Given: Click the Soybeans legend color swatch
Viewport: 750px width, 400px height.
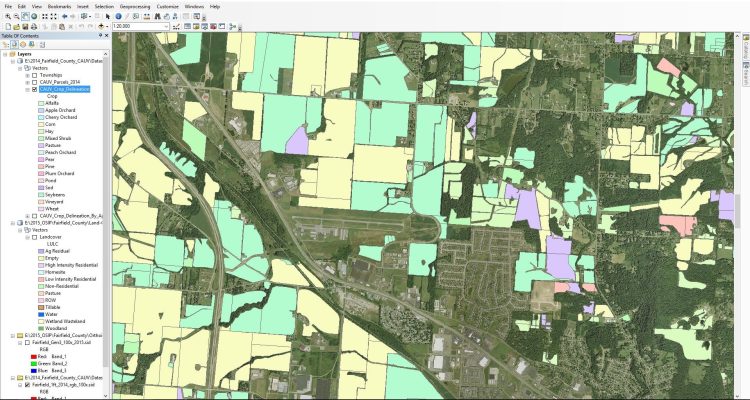Looking at the screenshot, I should pos(40,193).
